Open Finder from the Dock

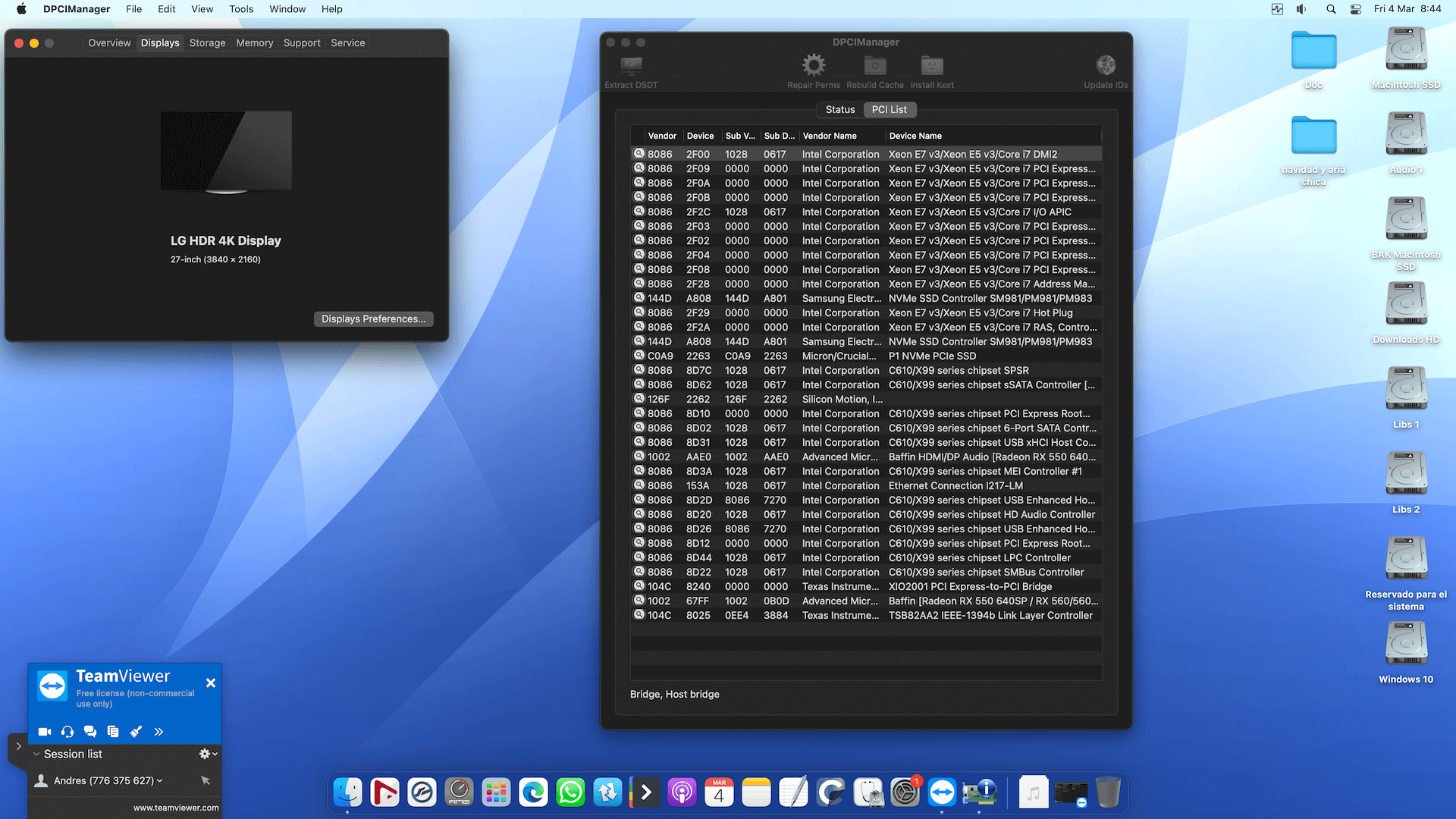click(348, 792)
